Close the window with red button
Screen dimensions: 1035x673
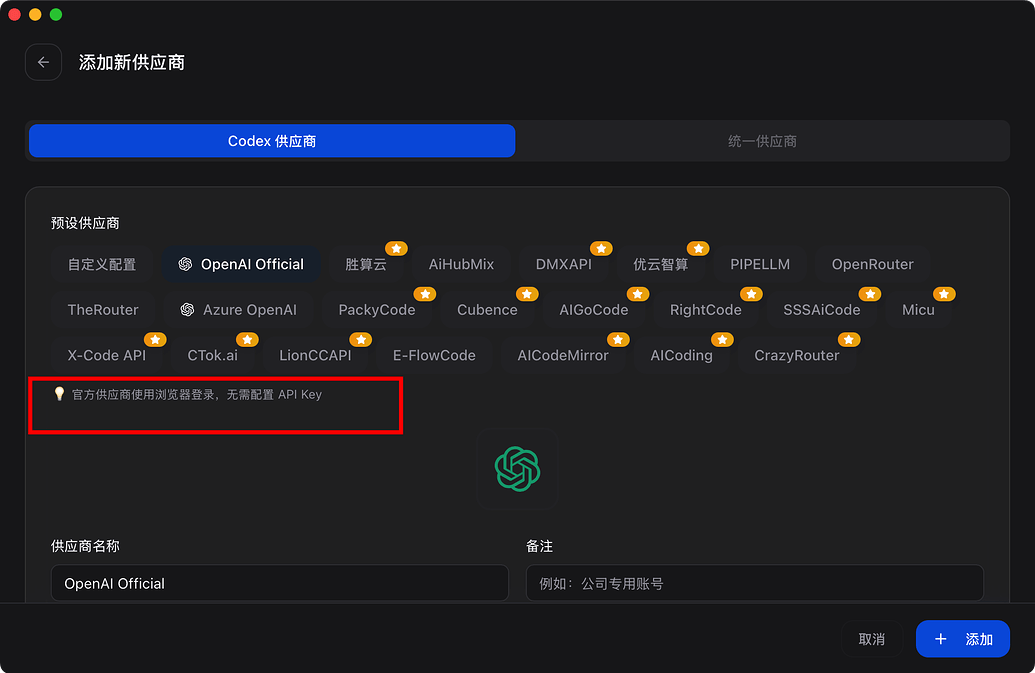(x=15, y=15)
